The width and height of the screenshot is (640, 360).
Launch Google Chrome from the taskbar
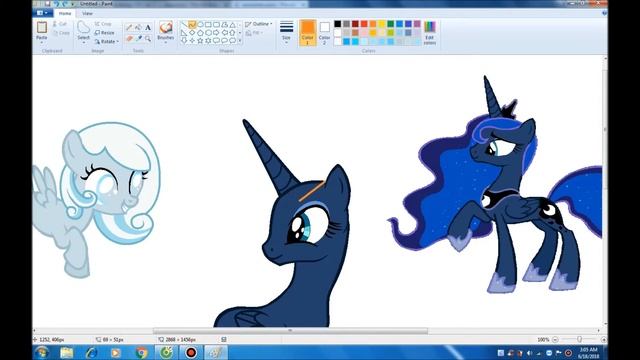tap(141, 352)
